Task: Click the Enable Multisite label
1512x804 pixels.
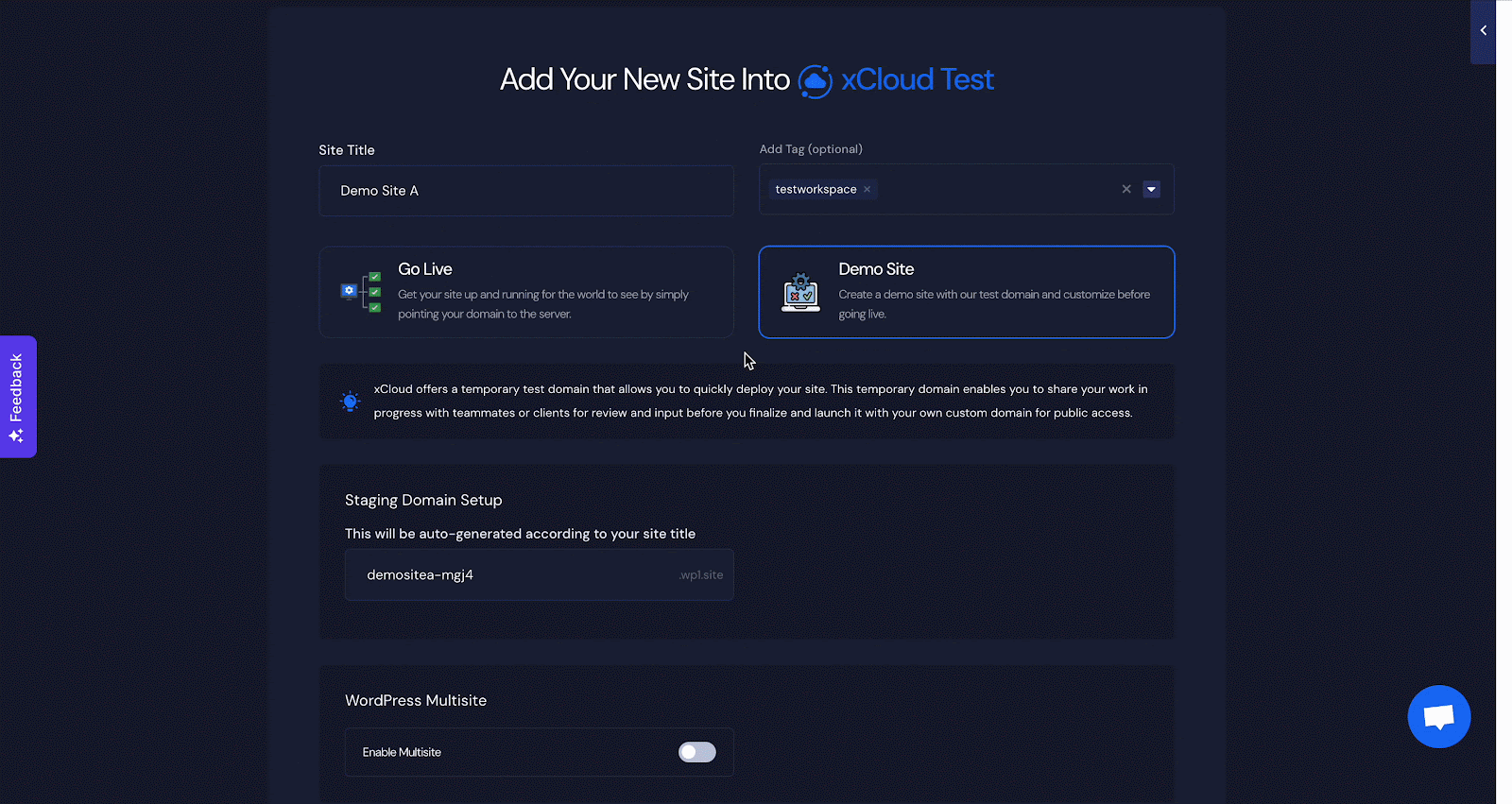Action: pyautogui.click(x=402, y=752)
